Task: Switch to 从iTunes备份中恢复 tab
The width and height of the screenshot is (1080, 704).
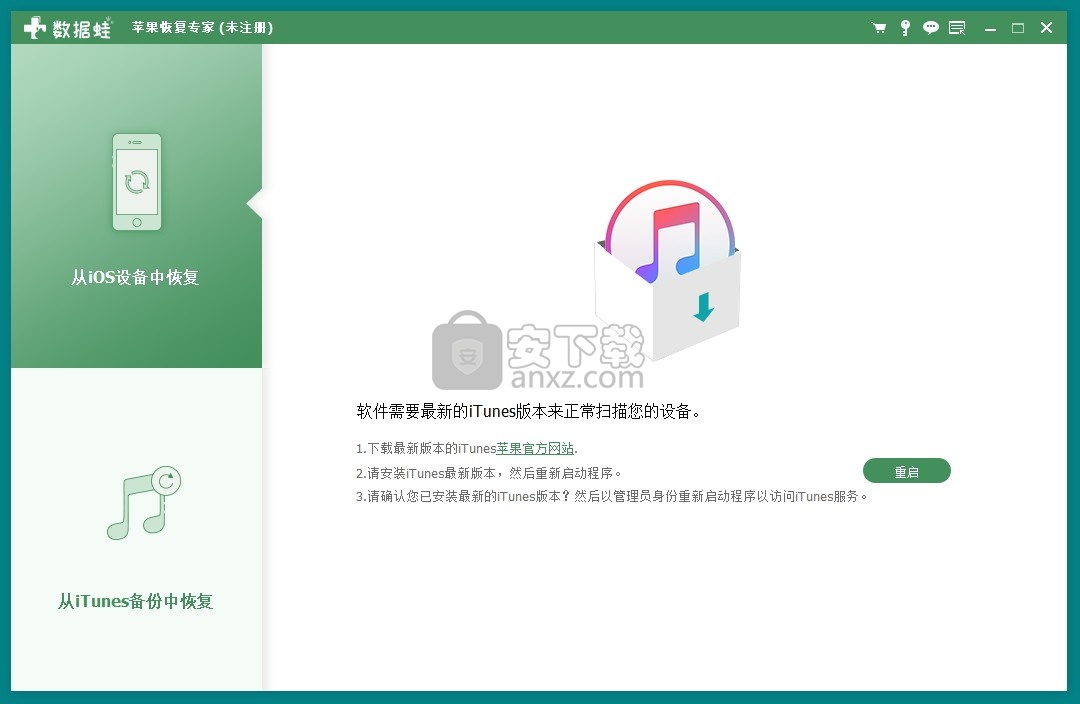Action: [136, 529]
